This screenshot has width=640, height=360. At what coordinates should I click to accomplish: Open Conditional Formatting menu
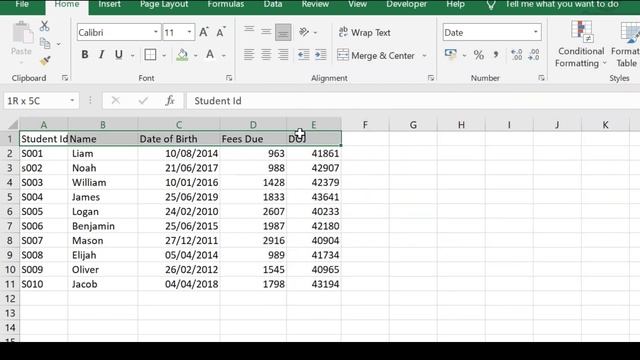pos(581,44)
